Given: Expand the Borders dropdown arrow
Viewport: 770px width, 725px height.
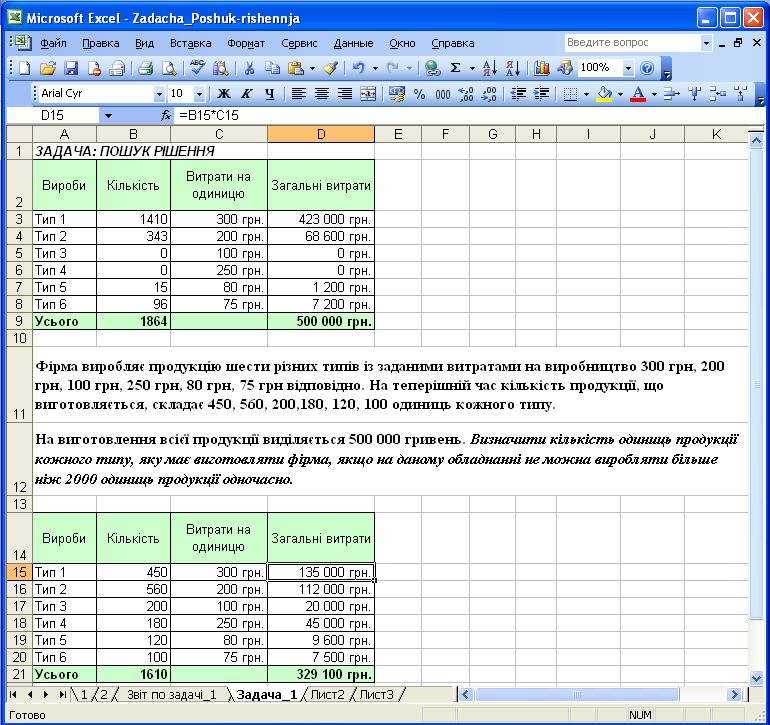Looking at the screenshot, I should 586,93.
